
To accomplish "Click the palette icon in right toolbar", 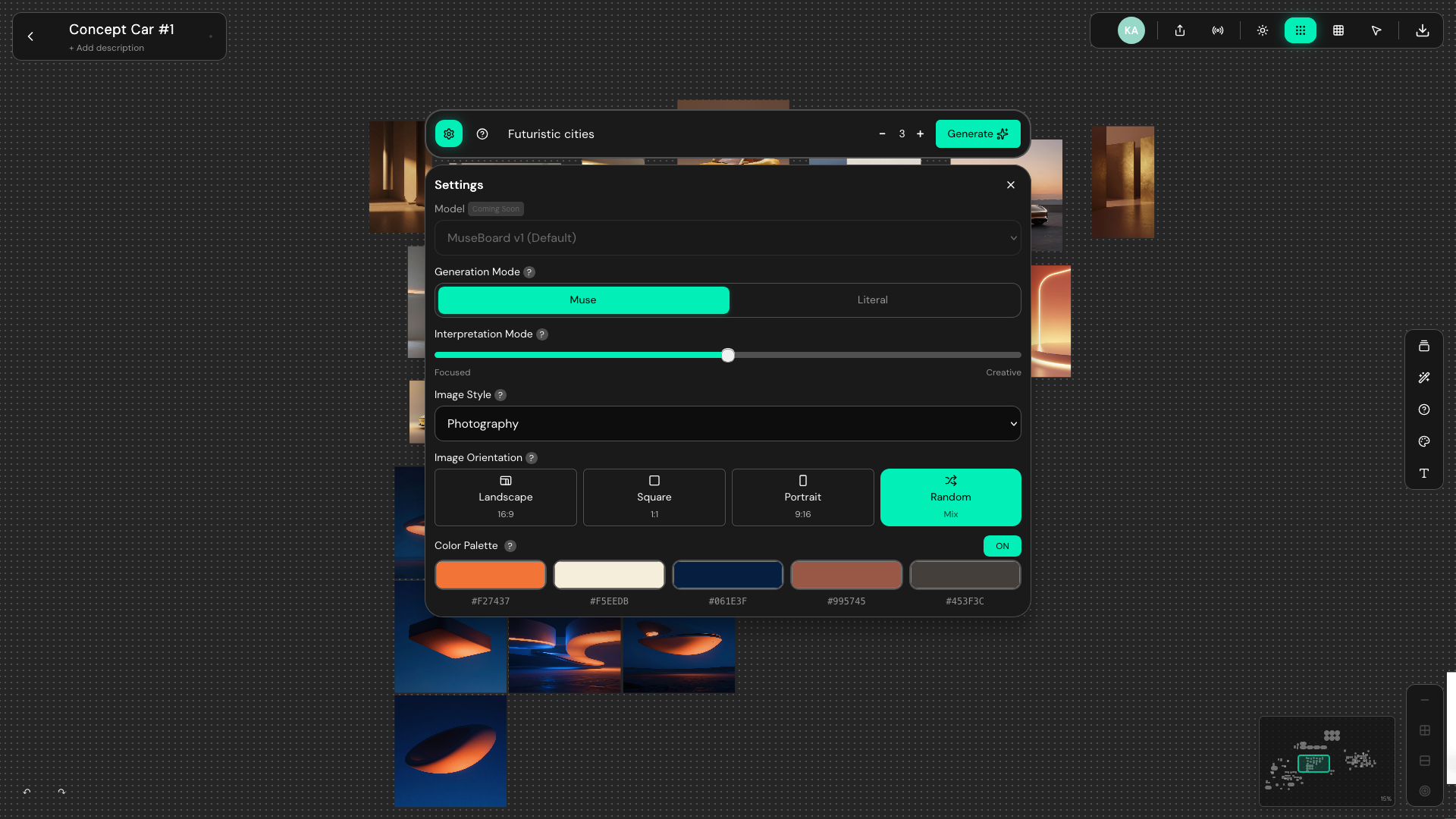I will pos(1424,441).
